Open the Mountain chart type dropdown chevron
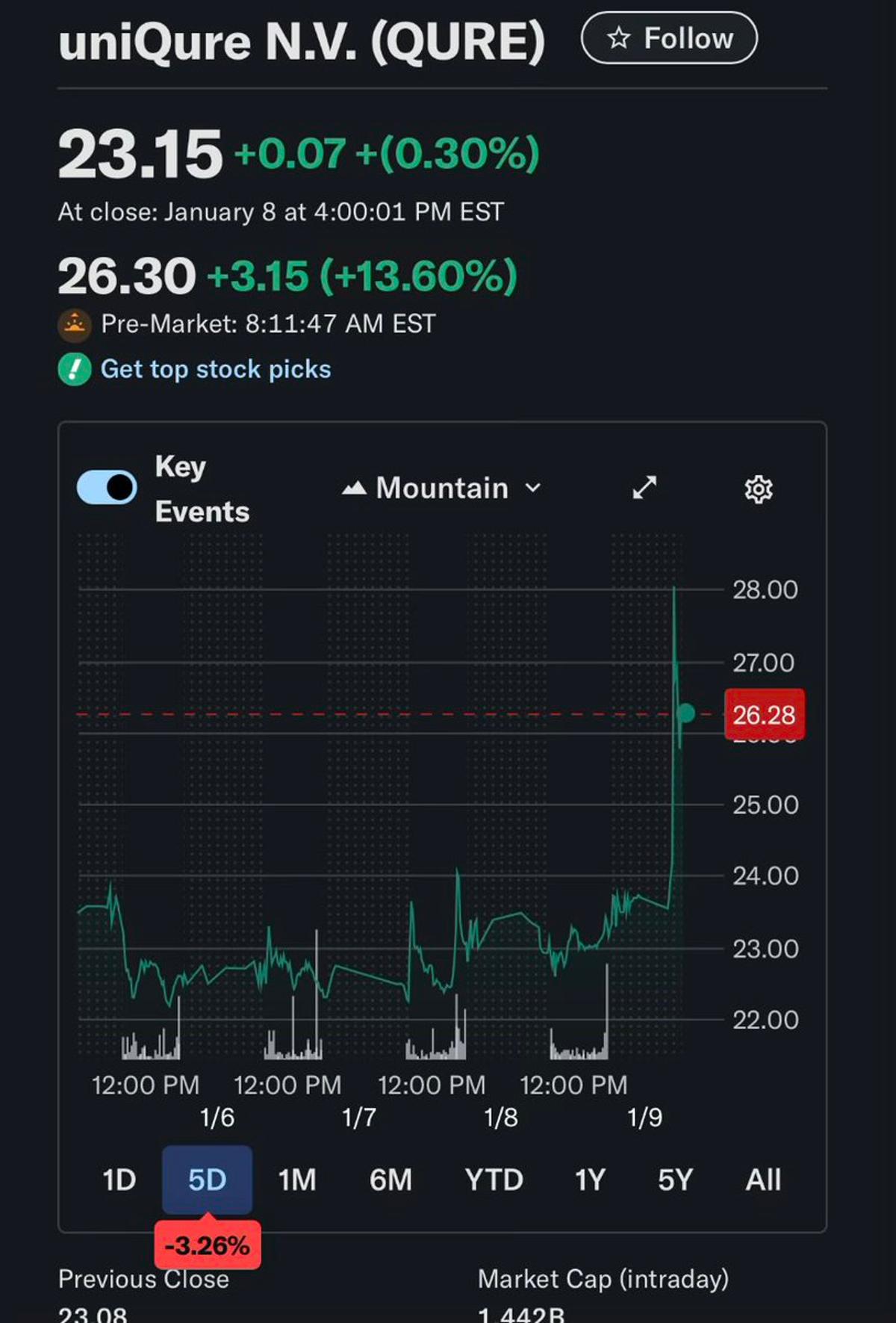The width and height of the screenshot is (896, 1323). pyautogui.click(x=533, y=489)
